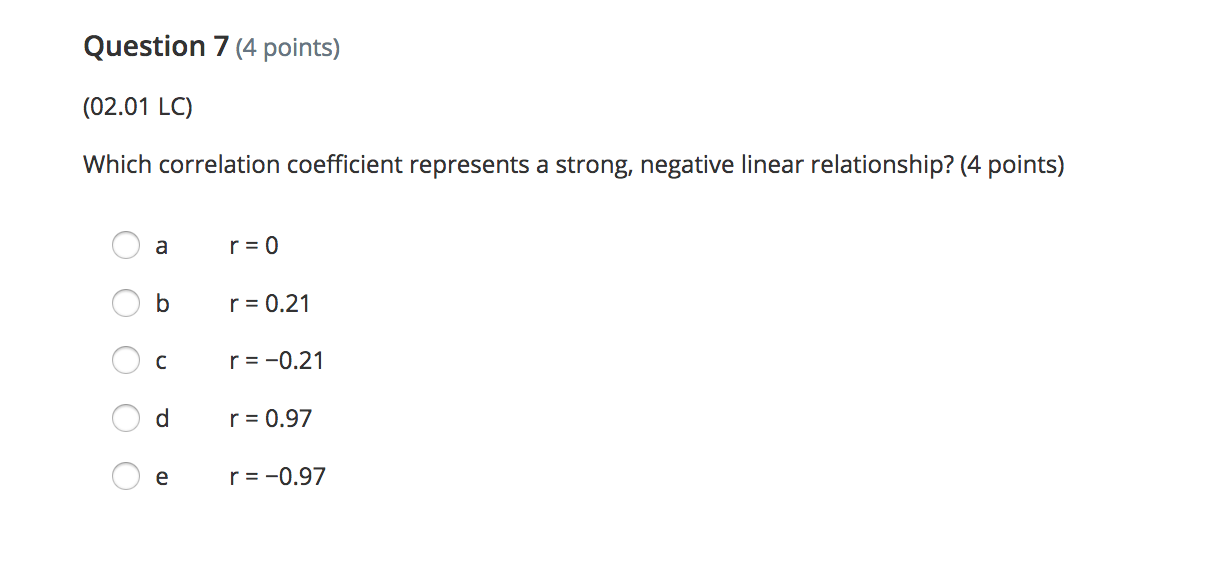Select radio button for option a

tap(126, 245)
